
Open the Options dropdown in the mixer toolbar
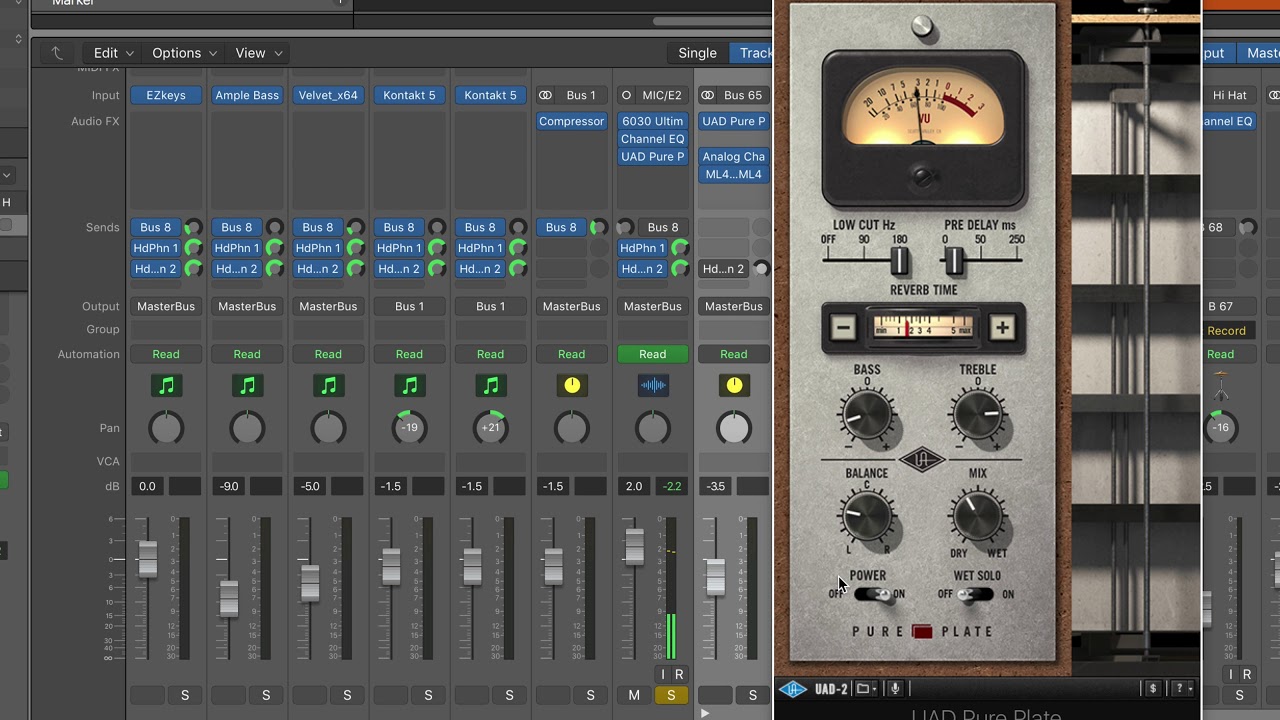(x=184, y=53)
